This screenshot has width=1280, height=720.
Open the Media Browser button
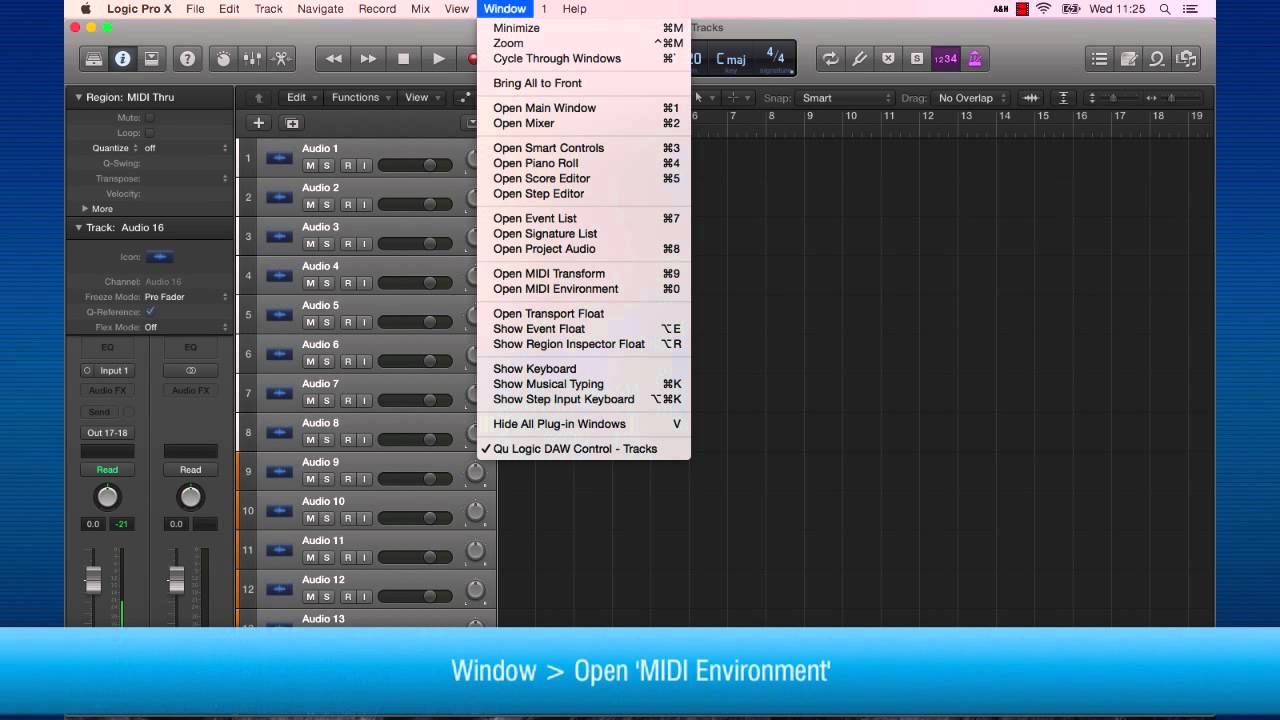click(x=1186, y=59)
